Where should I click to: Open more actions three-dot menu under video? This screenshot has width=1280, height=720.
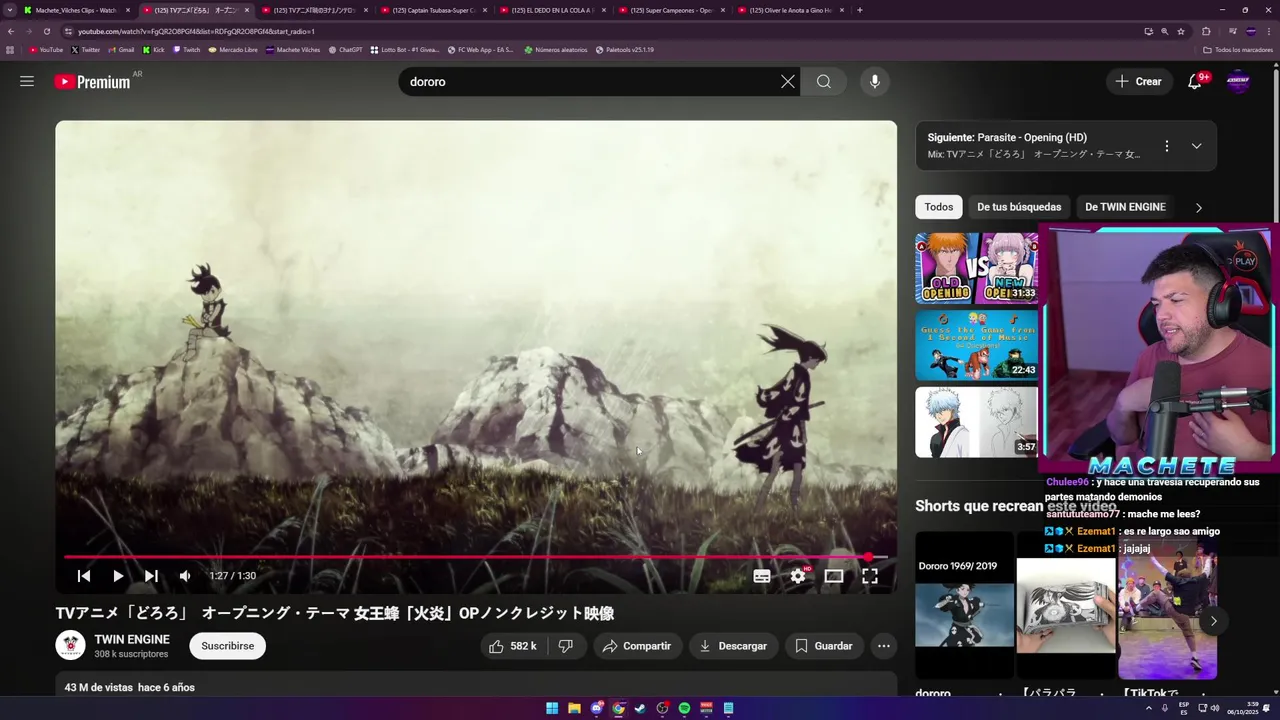884,646
